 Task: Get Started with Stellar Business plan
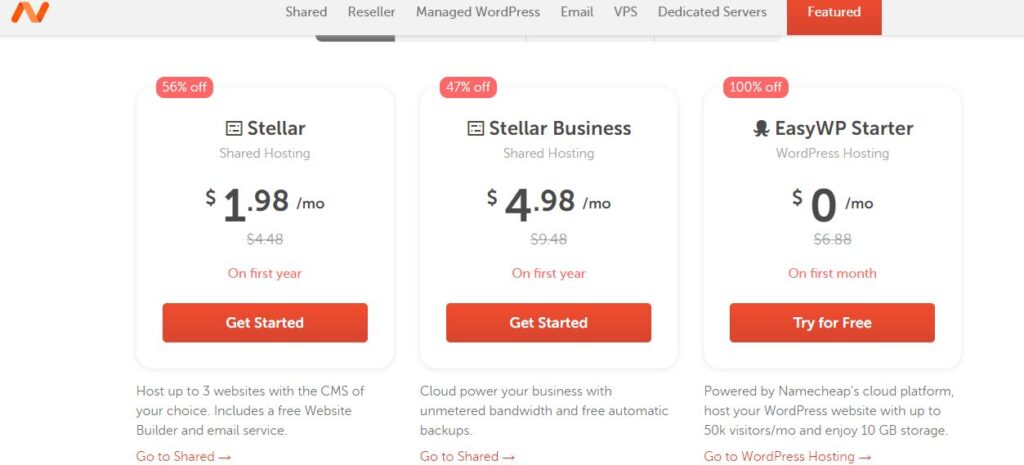click(x=549, y=323)
